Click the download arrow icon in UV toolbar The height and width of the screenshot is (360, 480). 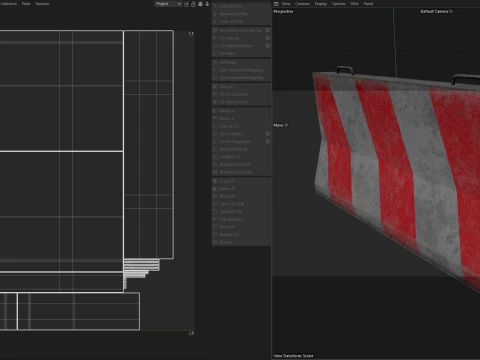[207, 4]
